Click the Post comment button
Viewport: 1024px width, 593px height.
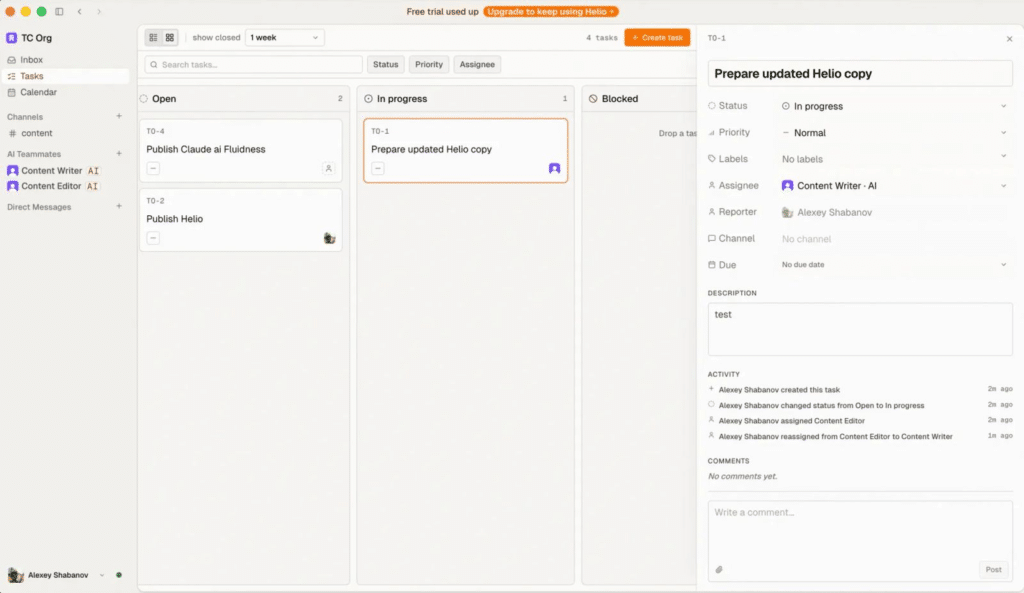point(993,569)
